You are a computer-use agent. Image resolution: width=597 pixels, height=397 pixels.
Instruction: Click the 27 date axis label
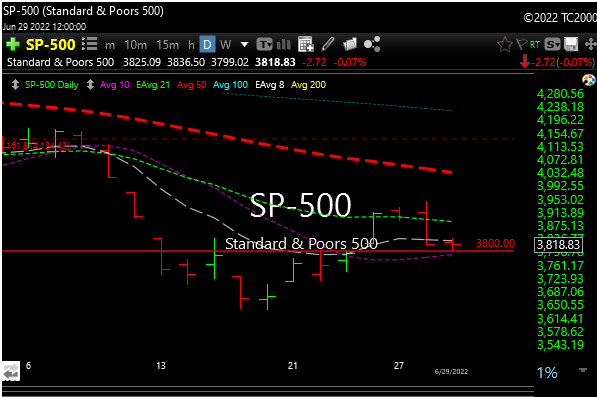tap(399, 366)
